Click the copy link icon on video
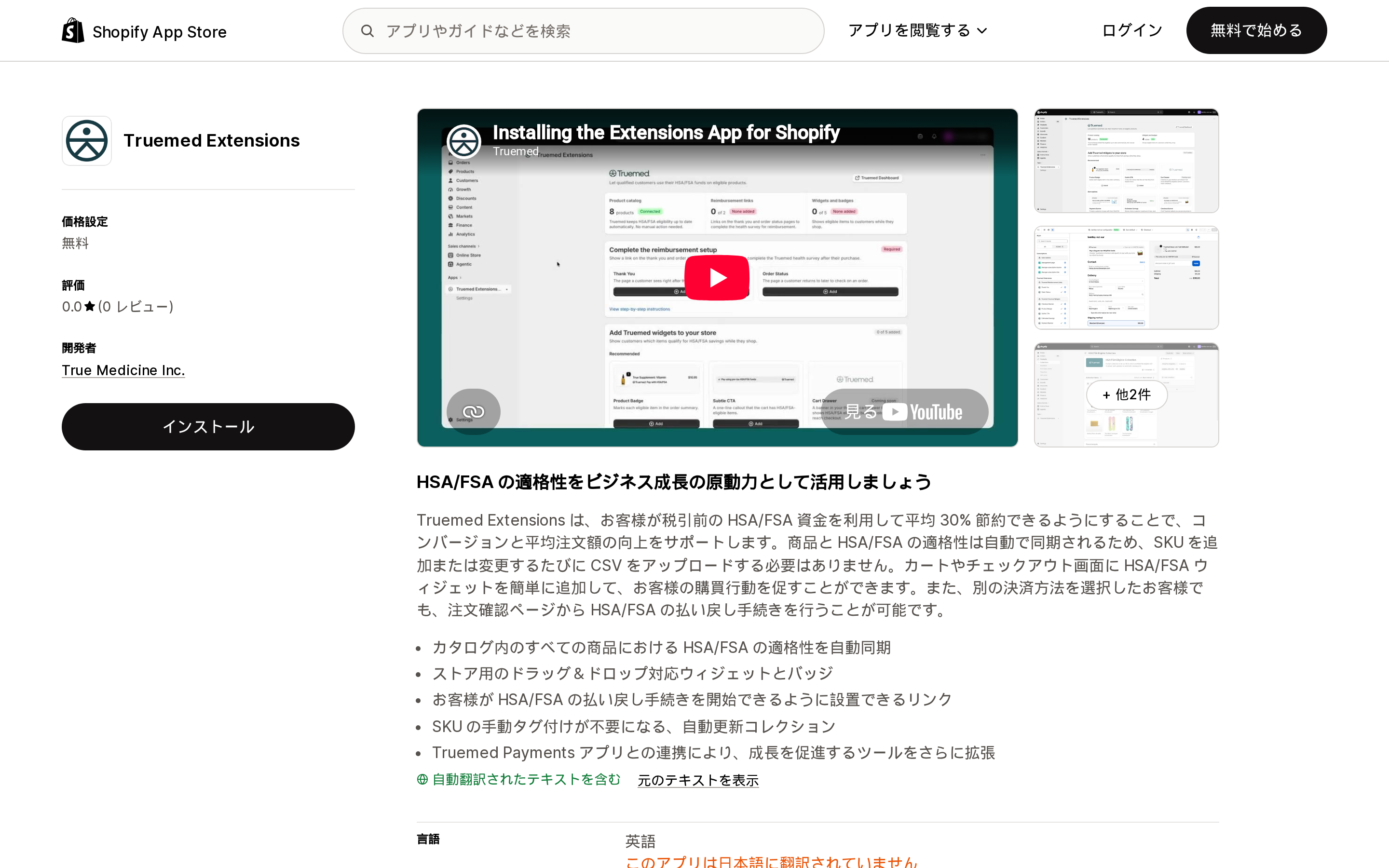 [x=474, y=412]
